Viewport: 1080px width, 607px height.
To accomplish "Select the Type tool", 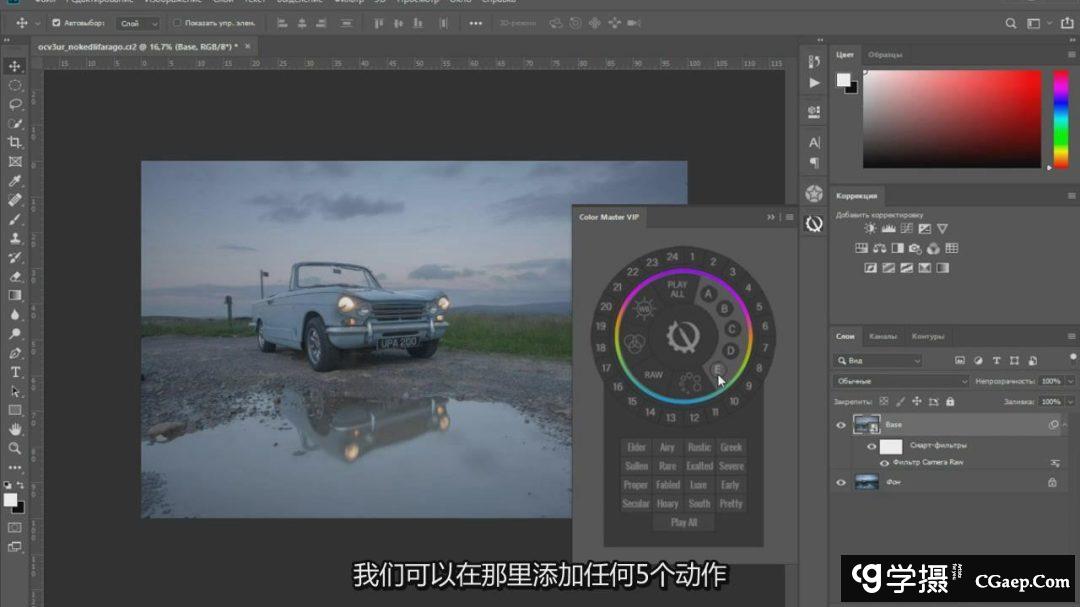I will tap(15, 372).
